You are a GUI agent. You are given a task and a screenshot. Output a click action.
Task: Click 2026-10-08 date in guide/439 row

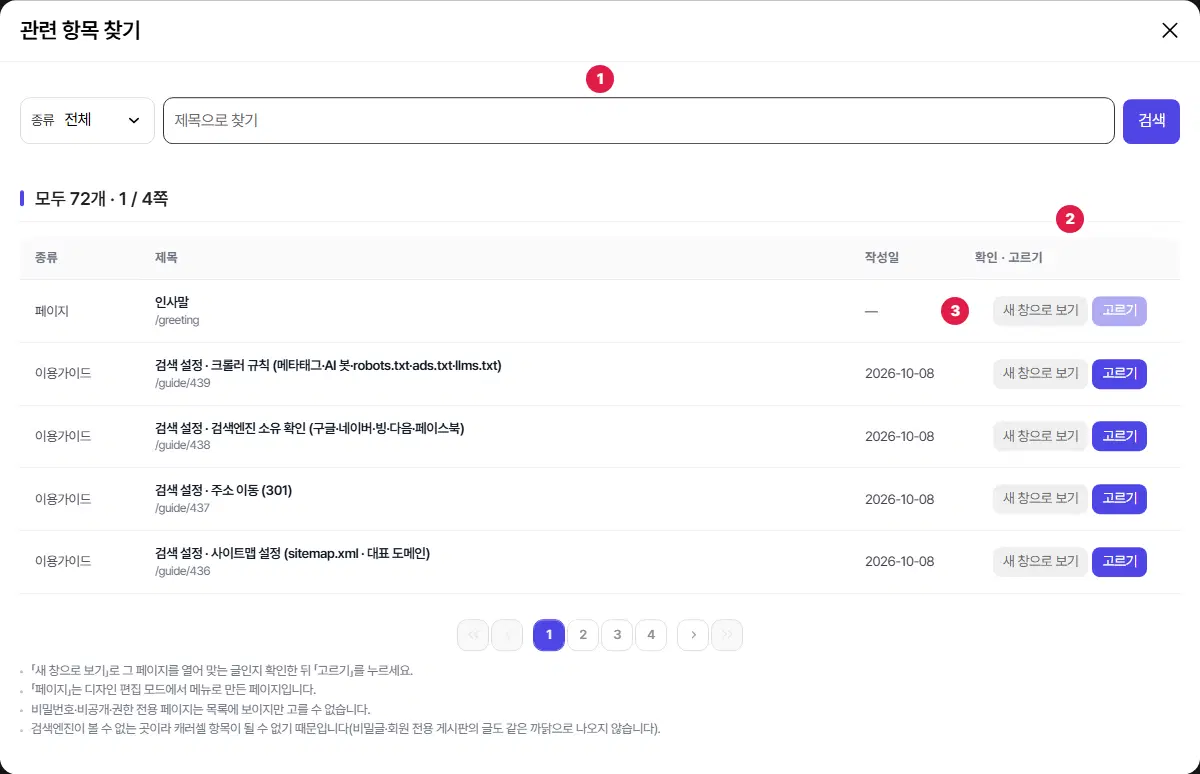(899, 374)
